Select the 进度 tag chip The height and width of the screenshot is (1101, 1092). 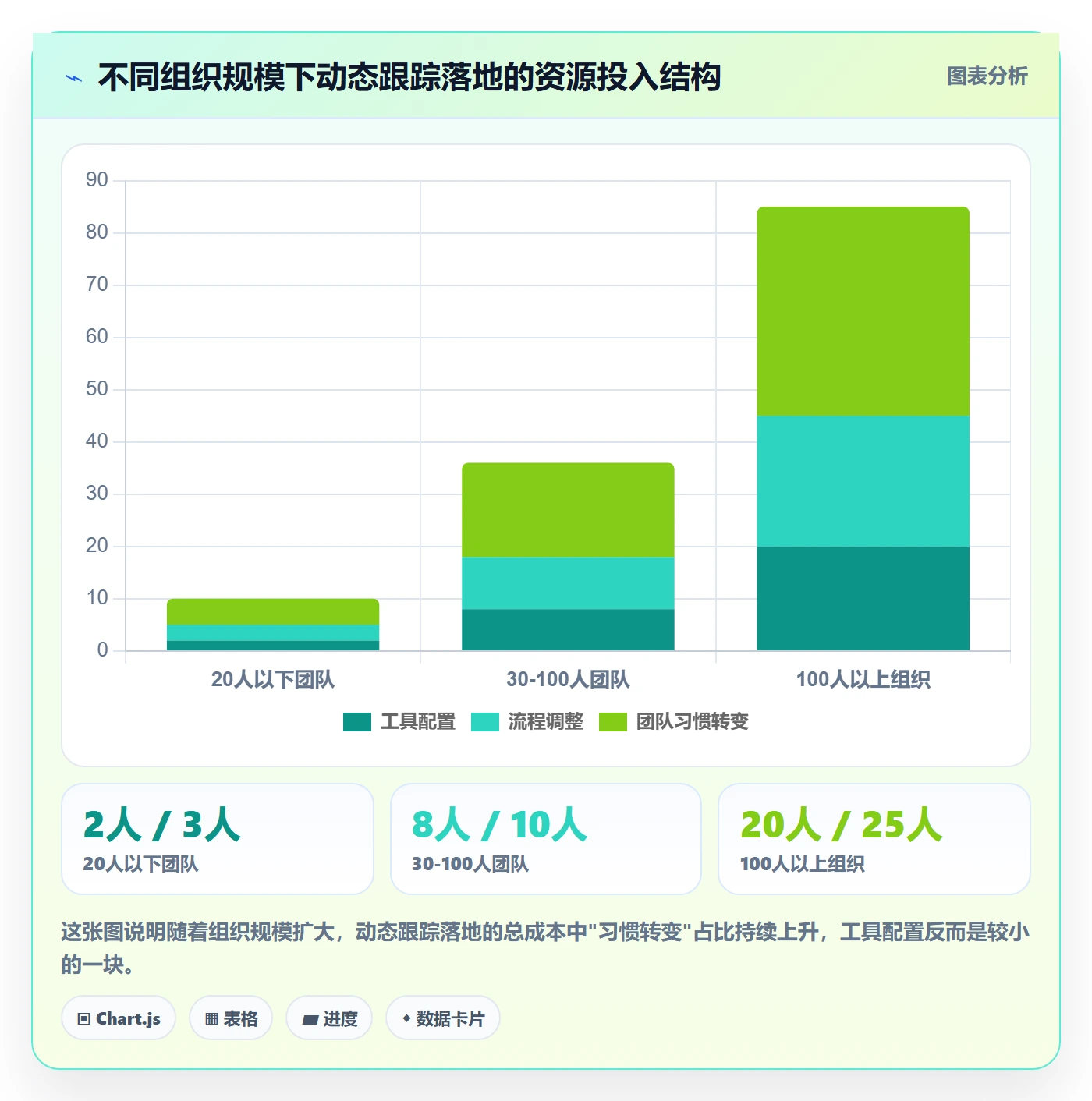[x=329, y=1018]
